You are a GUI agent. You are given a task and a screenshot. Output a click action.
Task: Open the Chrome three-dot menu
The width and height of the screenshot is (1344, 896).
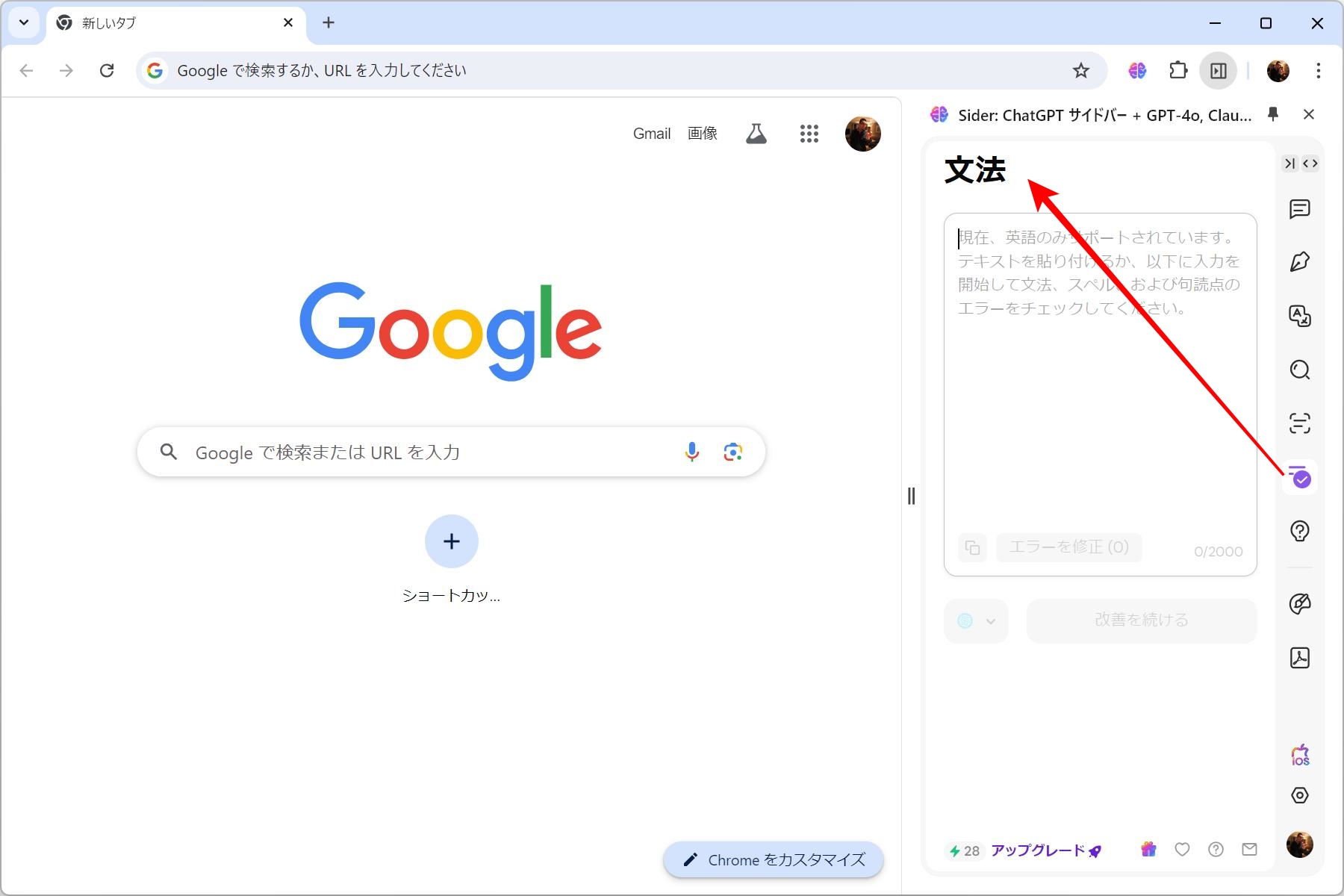(1319, 70)
